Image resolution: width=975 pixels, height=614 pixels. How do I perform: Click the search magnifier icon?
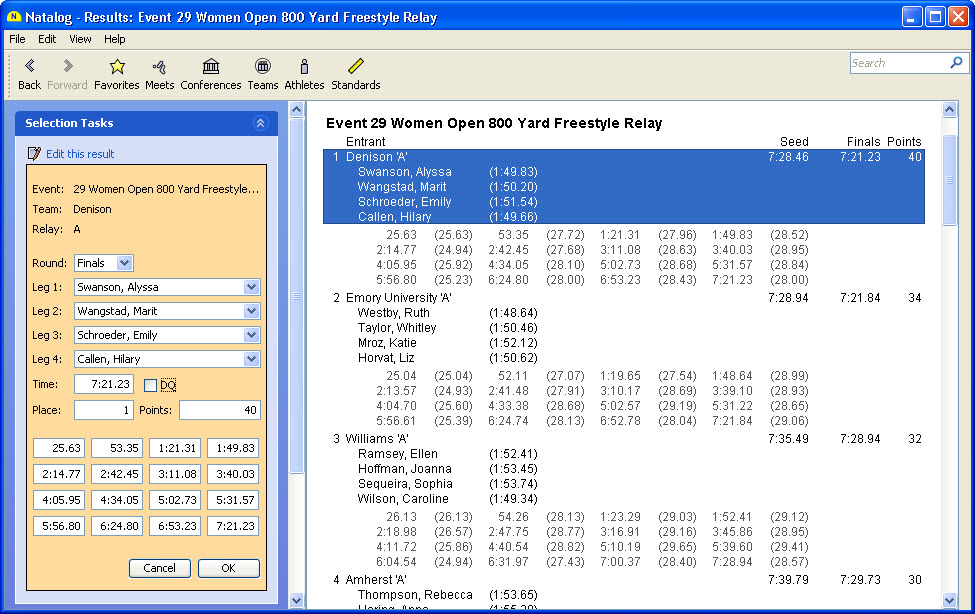956,63
